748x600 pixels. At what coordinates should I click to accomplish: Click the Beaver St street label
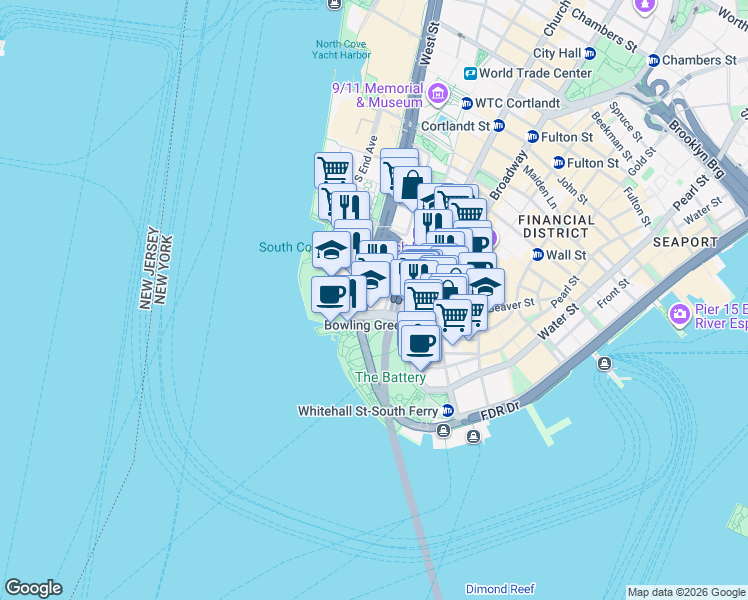click(x=511, y=305)
